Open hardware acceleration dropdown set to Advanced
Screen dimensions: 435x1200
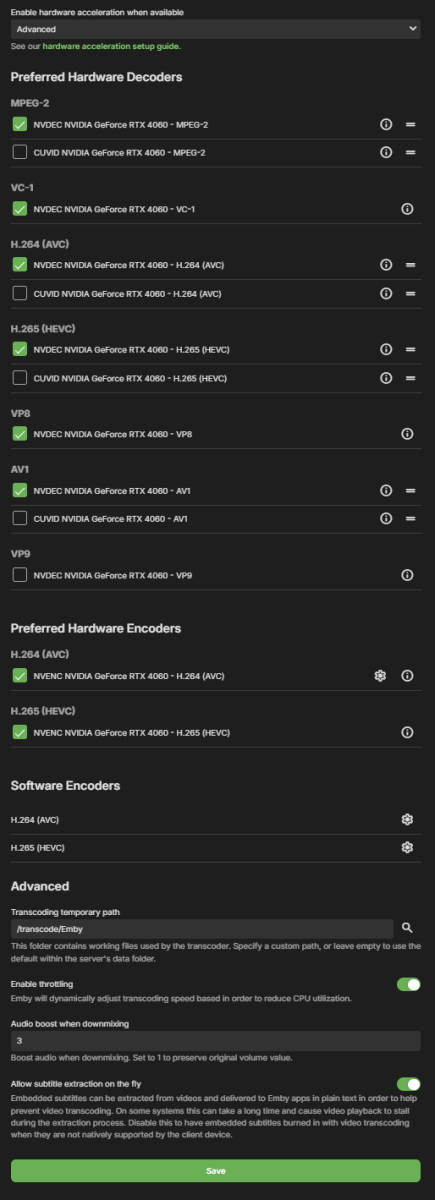[216, 30]
